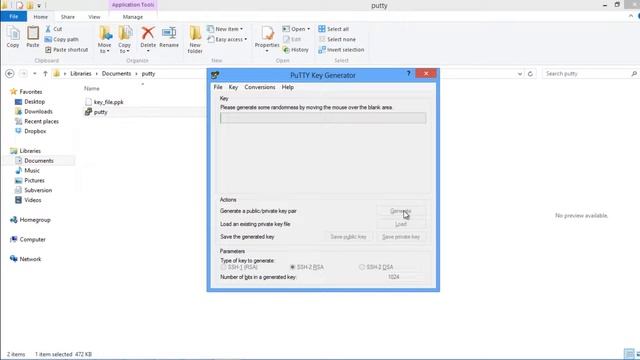Refresh the Explorer address bar

(530, 74)
